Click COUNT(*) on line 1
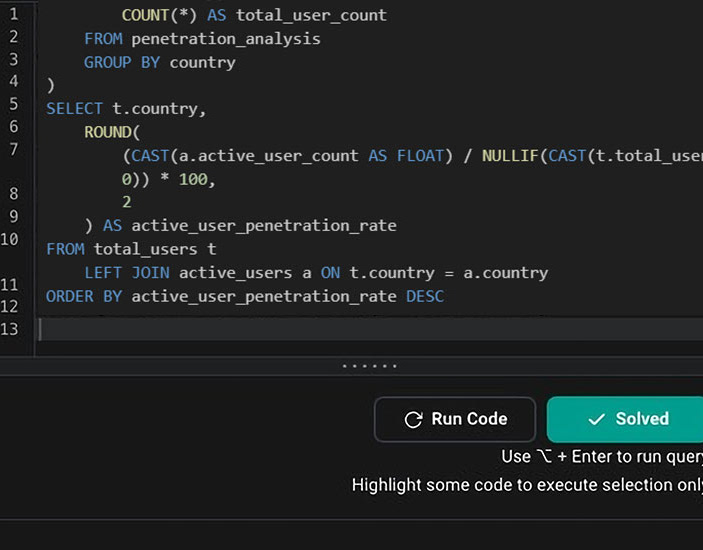The image size is (703, 550). pos(159,16)
